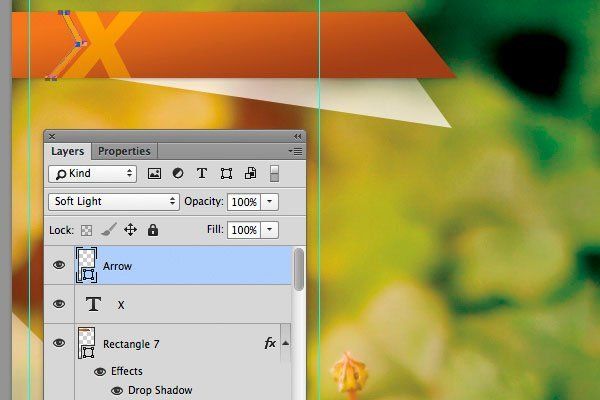600x400 pixels.
Task: Select the Drop Shadow effect entry
Action: pyautogui.click(x=160, y=390)
